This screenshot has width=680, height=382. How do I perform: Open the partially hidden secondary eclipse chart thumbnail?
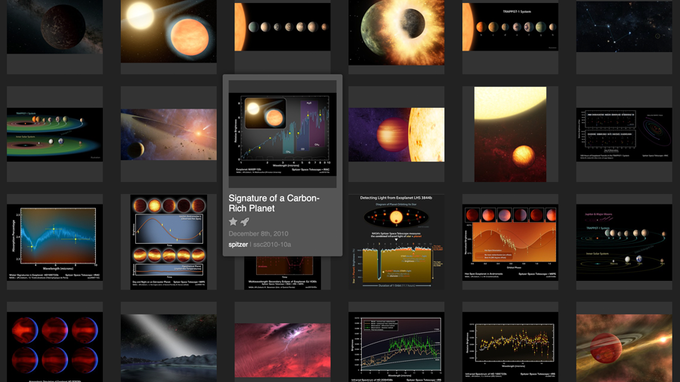[x=282, y=273]
